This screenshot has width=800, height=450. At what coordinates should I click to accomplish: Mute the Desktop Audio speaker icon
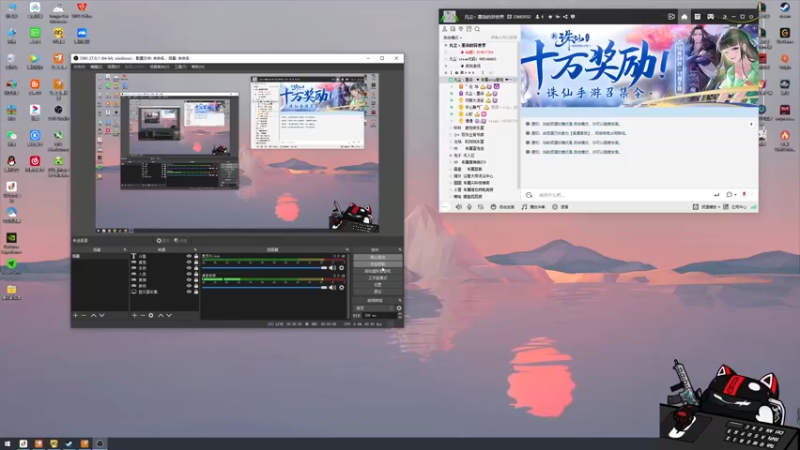coord(333,287)
